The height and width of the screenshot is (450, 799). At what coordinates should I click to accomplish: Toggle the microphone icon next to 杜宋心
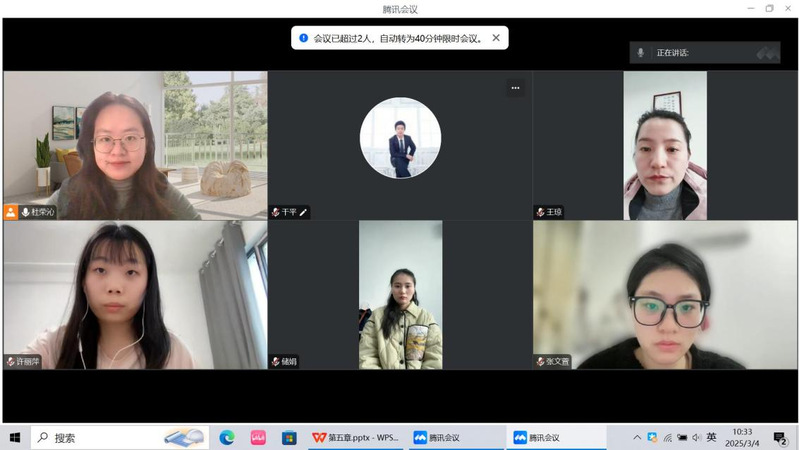pyautogui.click(x=25, y=212)
